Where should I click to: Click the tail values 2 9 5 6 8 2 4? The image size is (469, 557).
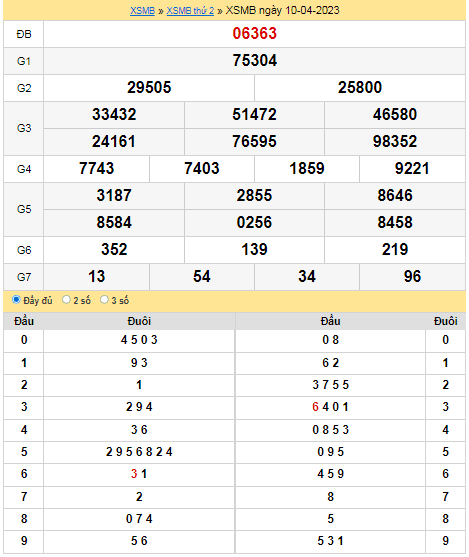(x=139, y=452)
